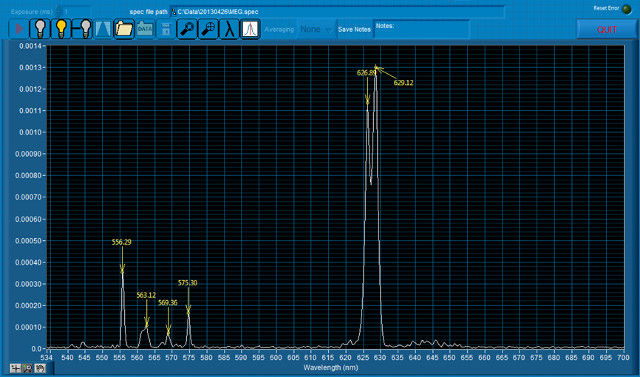Click the Reset Error indicator light
Viewport: 640px width, 377px height.
click(x=627, y=9)
